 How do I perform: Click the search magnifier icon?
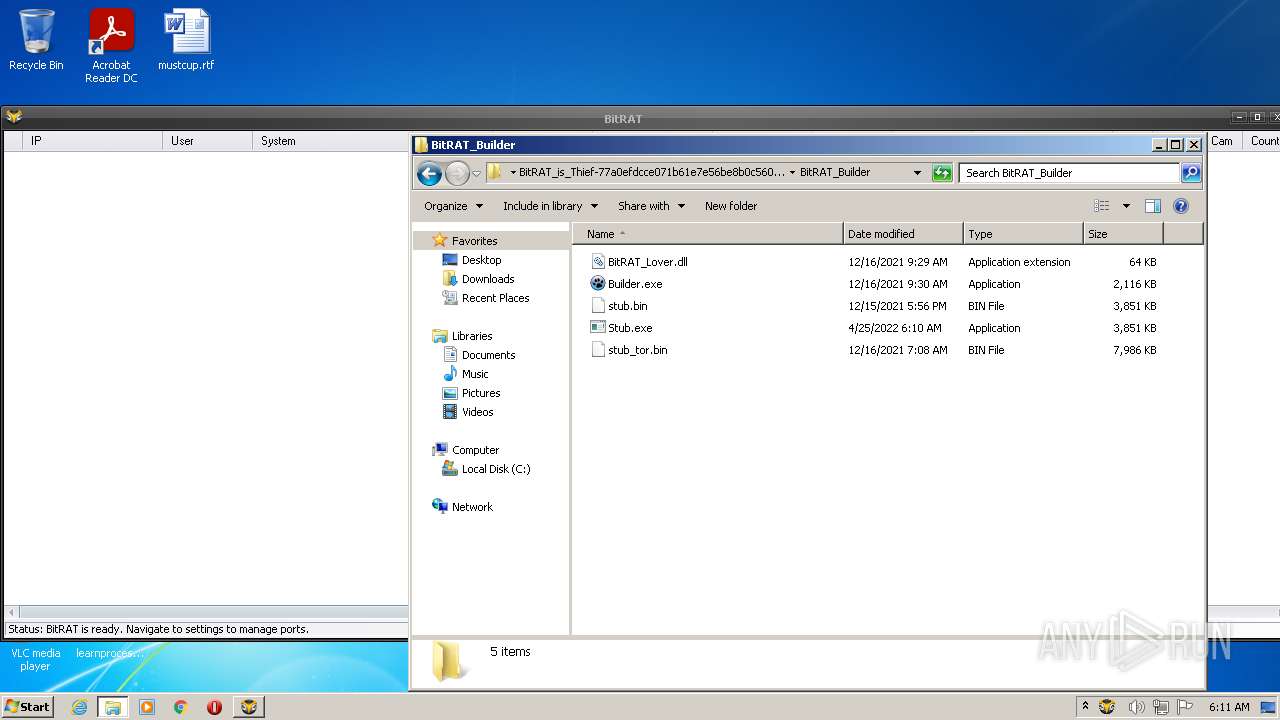[1191, 173]
